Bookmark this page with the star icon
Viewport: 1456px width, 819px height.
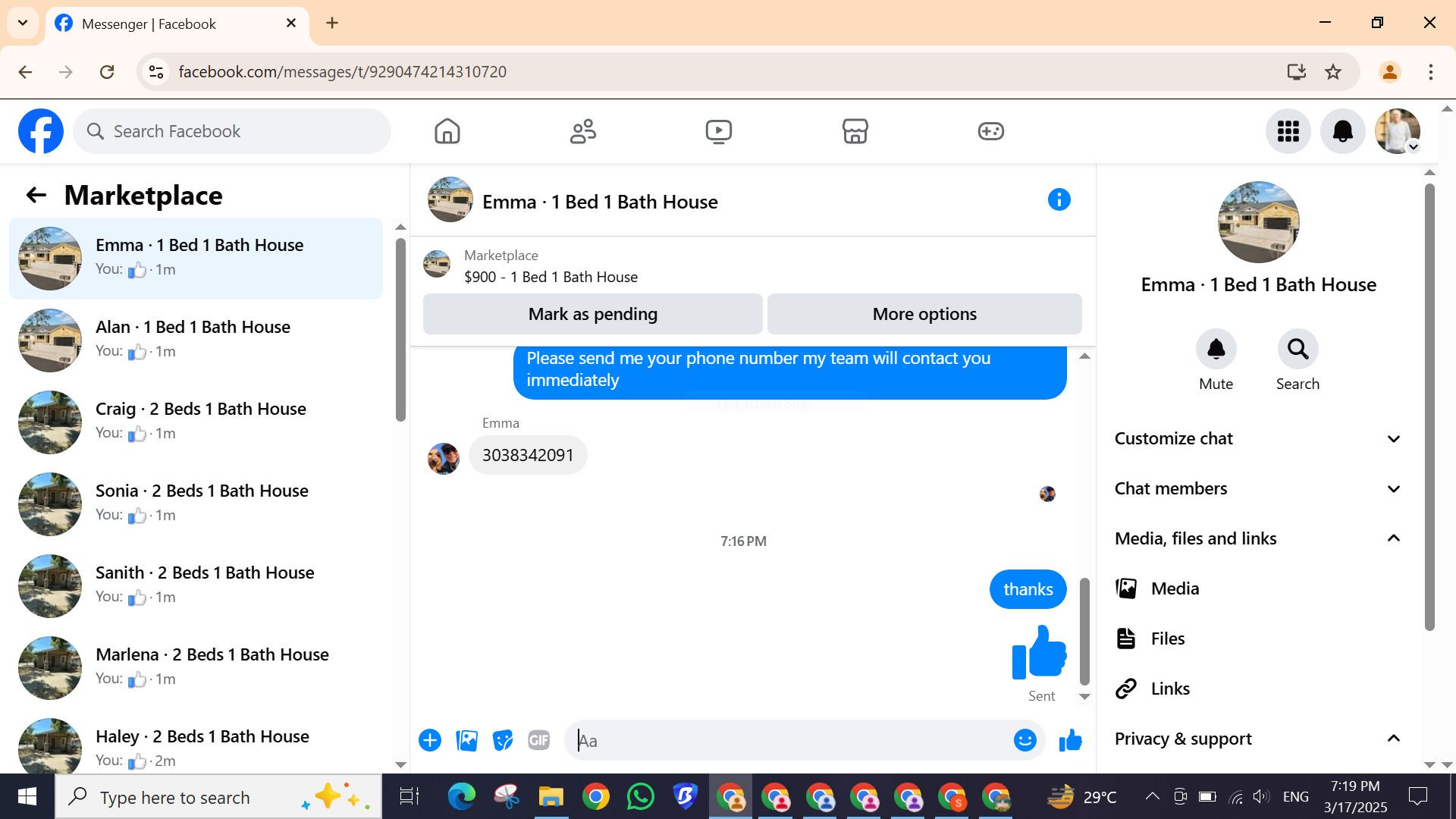pos(1333,72)
